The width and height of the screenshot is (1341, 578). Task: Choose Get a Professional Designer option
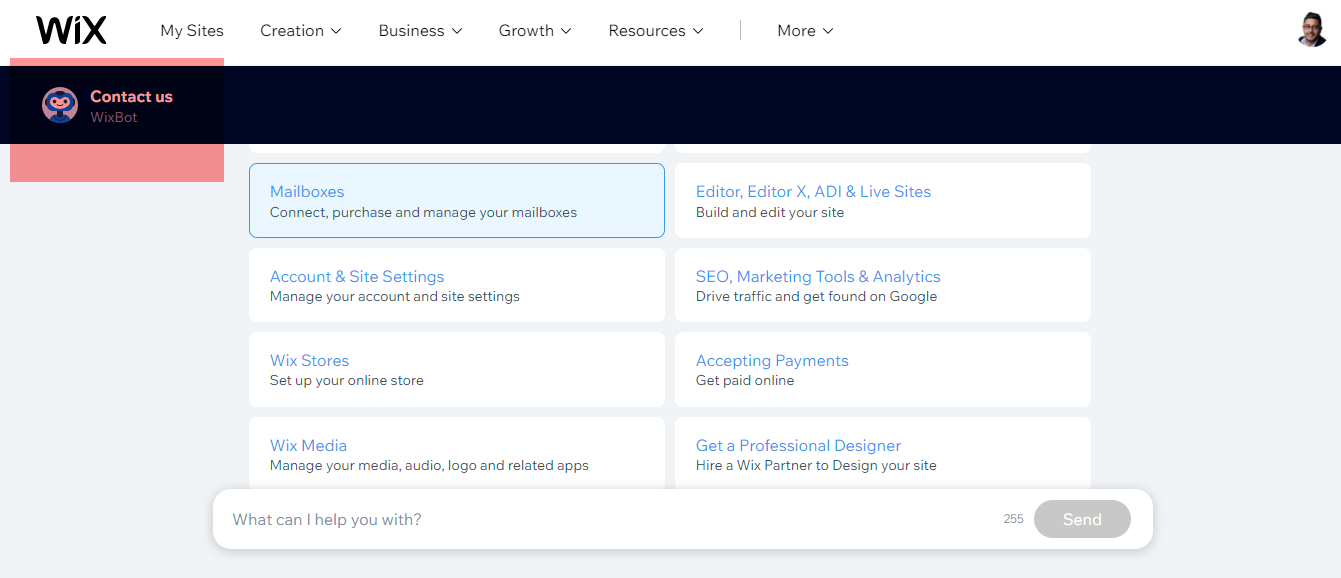pyautogui.click(x=882, y=454)
